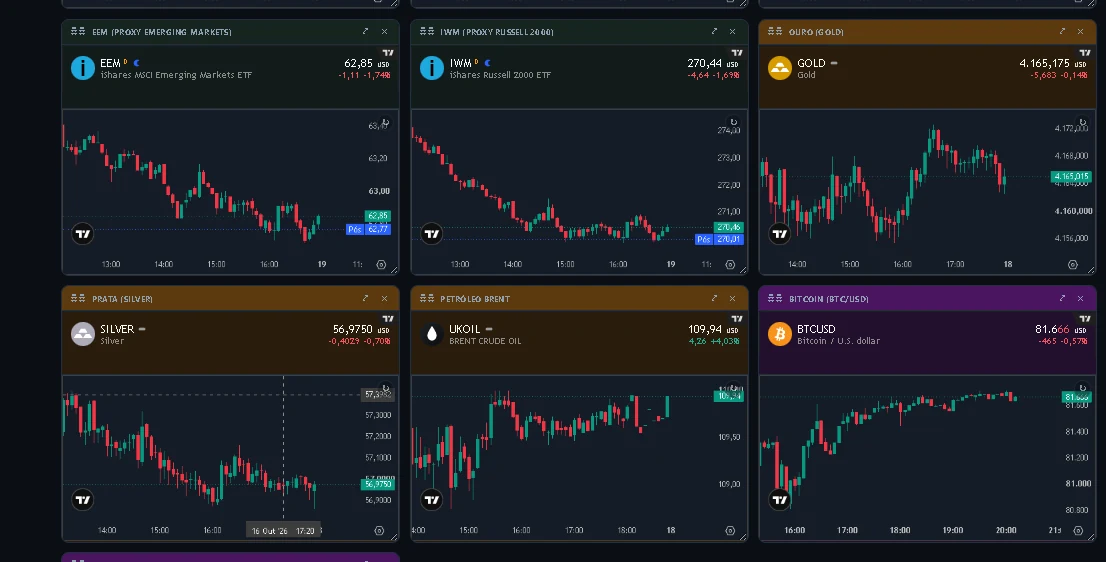1106x562 pixels.
Task: Open UKOIL chart settings gear
Action: point(730,530)
